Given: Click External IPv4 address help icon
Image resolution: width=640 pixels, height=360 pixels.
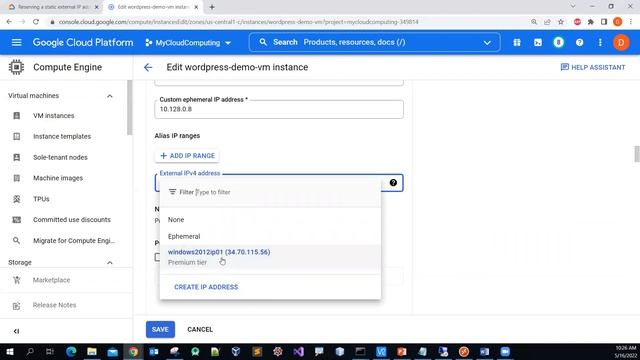Looking at the screenshot, I should click(x=393, y=182).
